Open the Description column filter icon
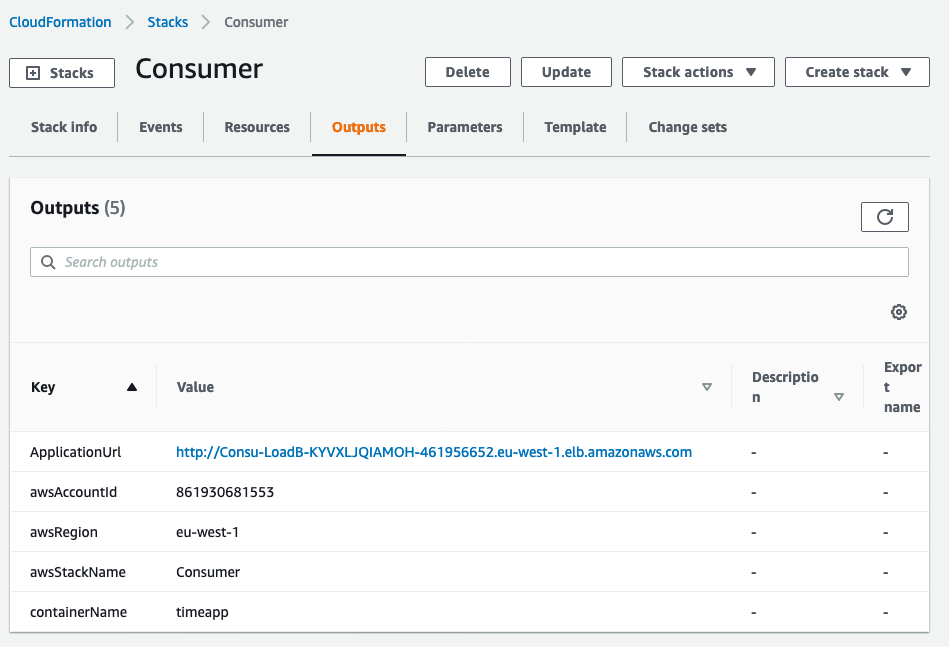Screen dimensions: 949x647 coord(839,396)
